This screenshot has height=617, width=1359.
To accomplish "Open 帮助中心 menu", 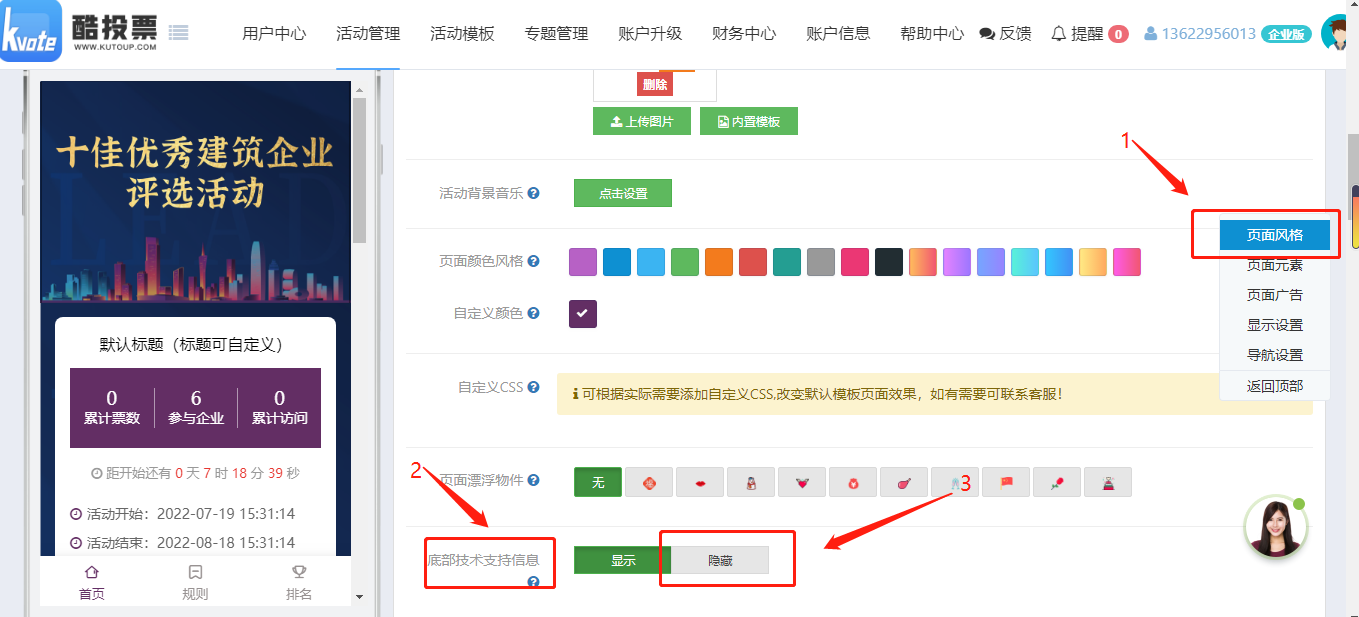I will pyautogui.click(x=932, y=34).
